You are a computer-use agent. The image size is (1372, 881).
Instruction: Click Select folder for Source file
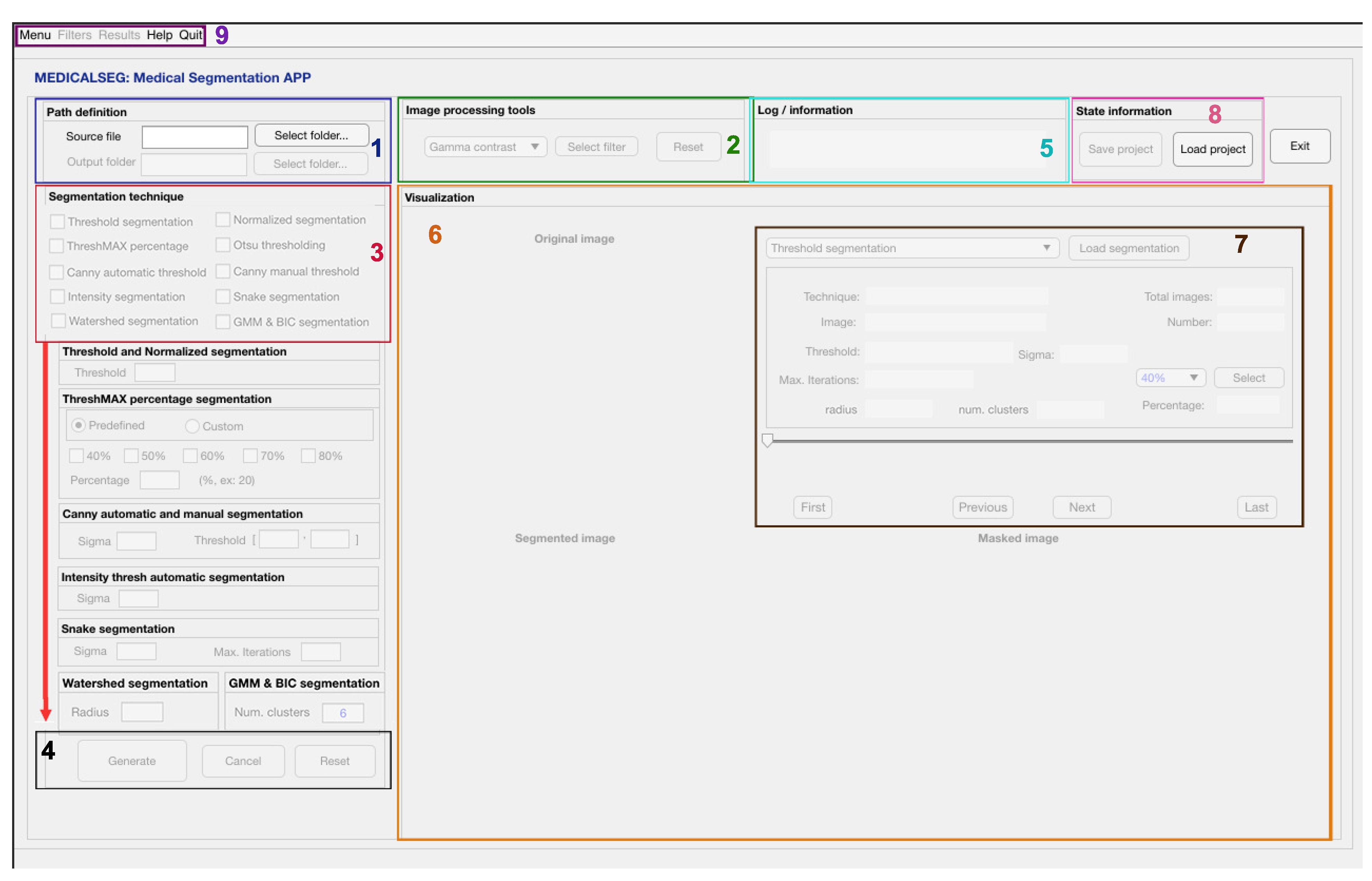(x=311, y=136)
